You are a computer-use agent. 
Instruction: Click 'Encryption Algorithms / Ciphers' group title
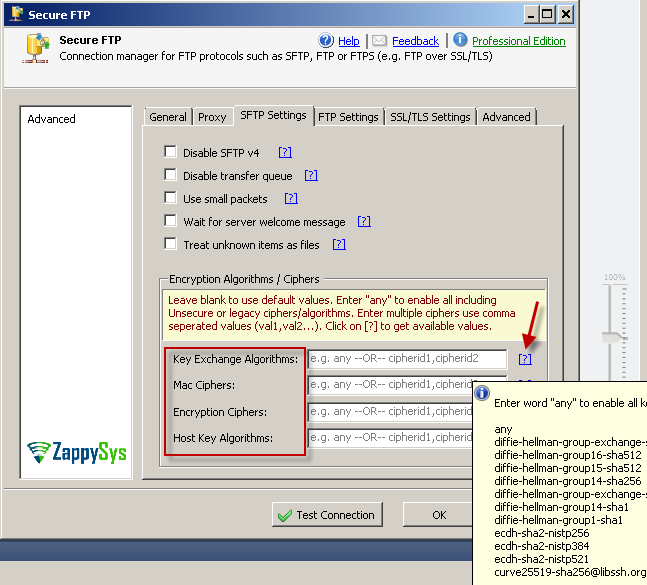[x=244, y=279]
